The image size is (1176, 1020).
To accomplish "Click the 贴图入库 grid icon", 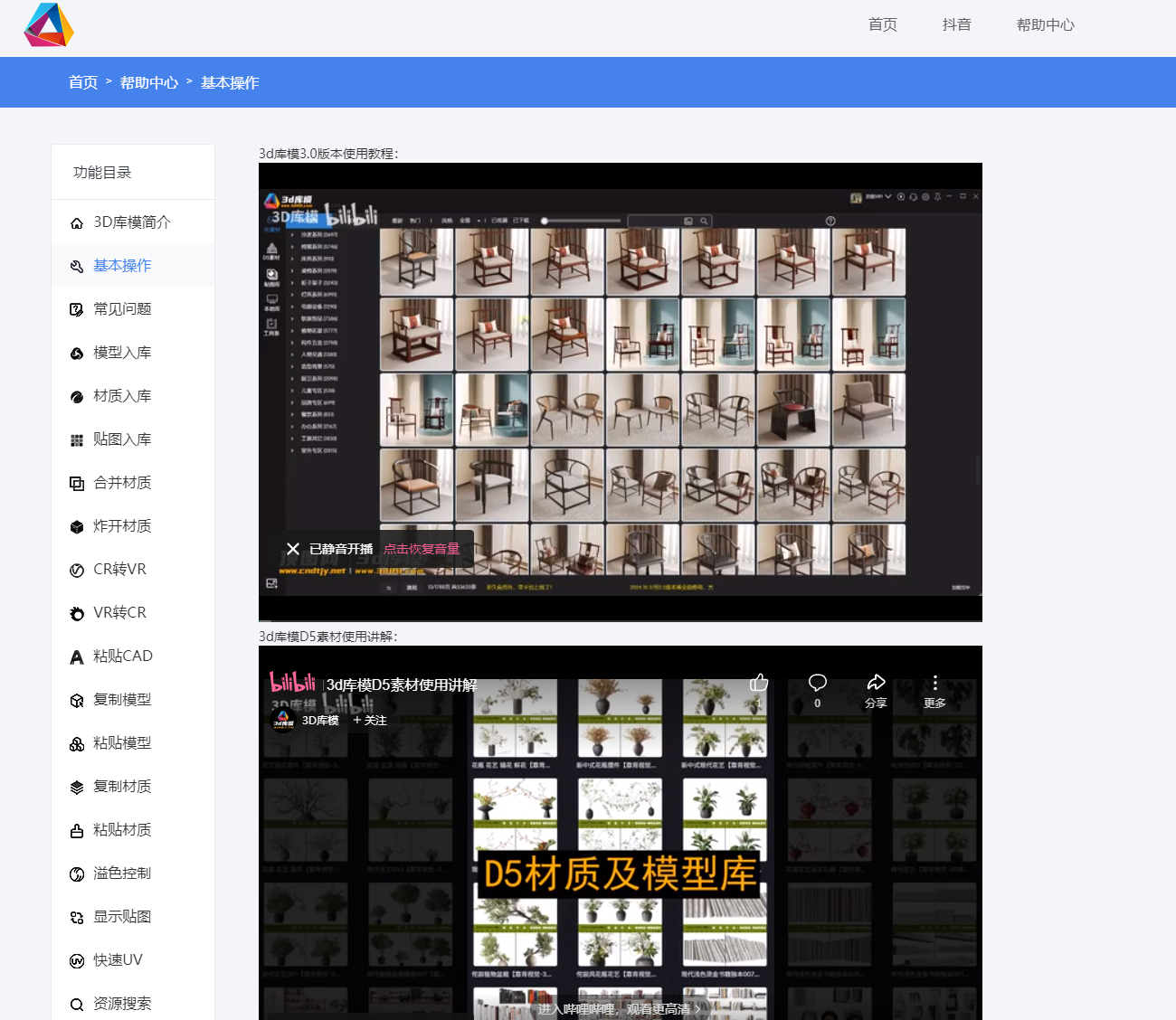I will click(x=77, y=439).
